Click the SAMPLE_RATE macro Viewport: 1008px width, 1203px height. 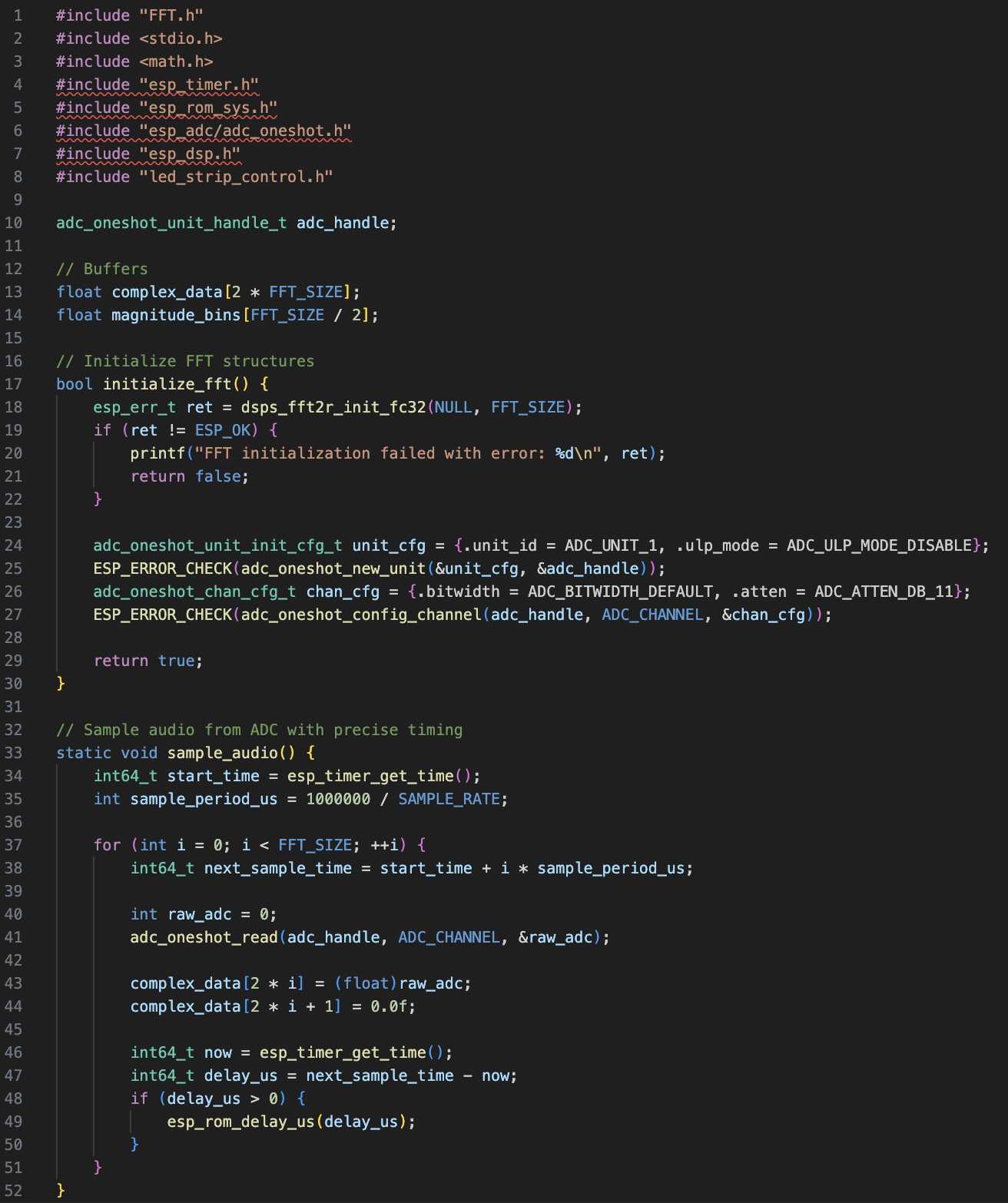tap(449, 799)
